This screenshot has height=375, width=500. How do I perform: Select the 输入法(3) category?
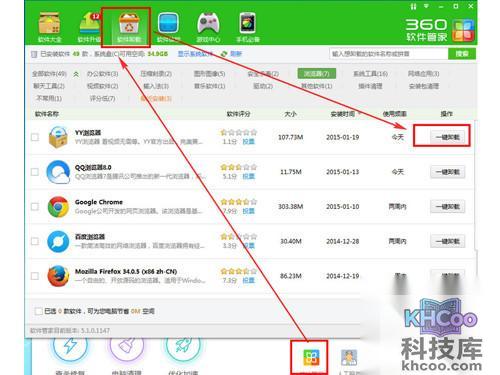(x=156, y=86)
